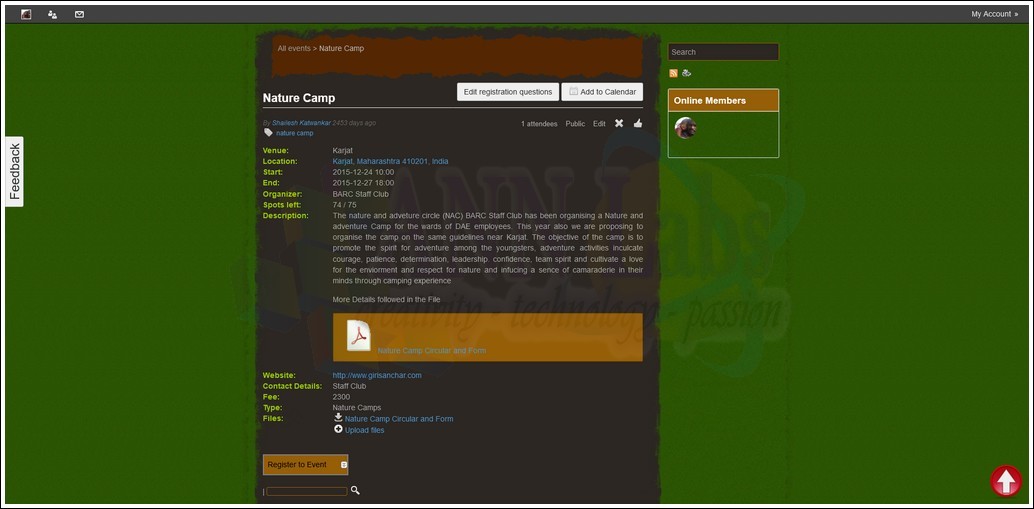Open the friends icon in top bar
The height and width of the screenshot is (509, 1034).
click(52, 14)
